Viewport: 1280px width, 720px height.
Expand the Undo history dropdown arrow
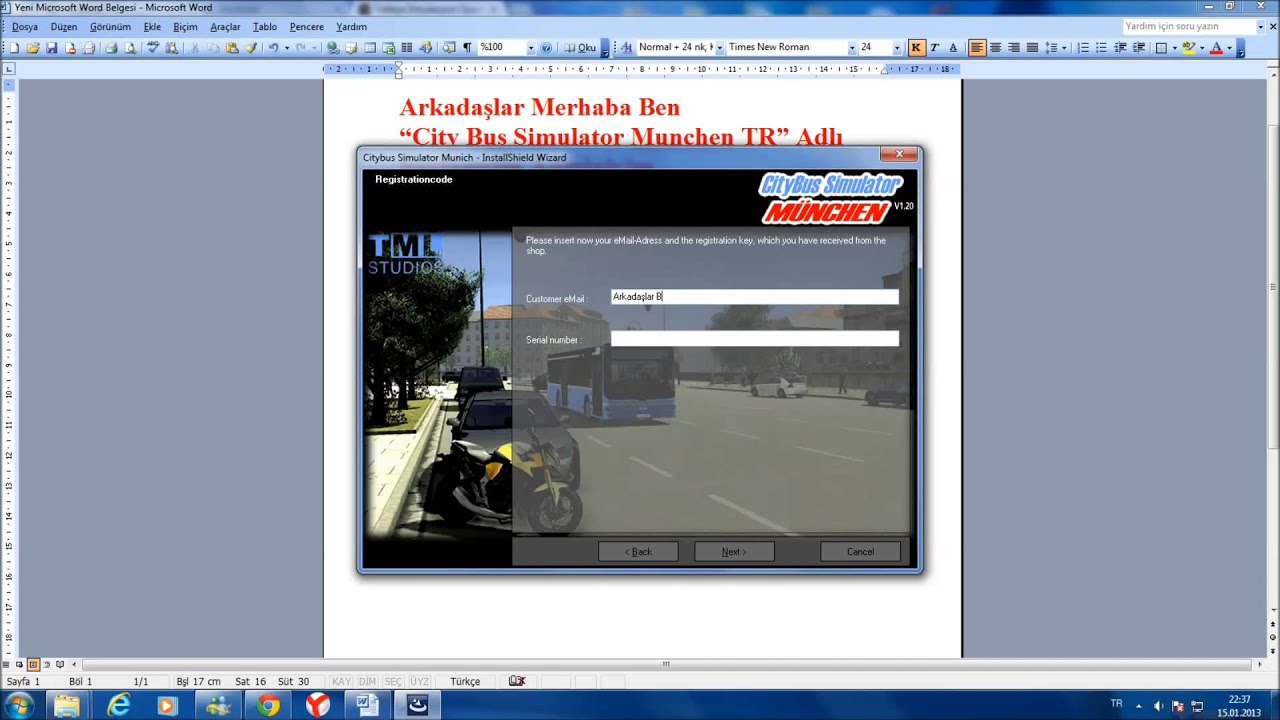coord(286,47)
